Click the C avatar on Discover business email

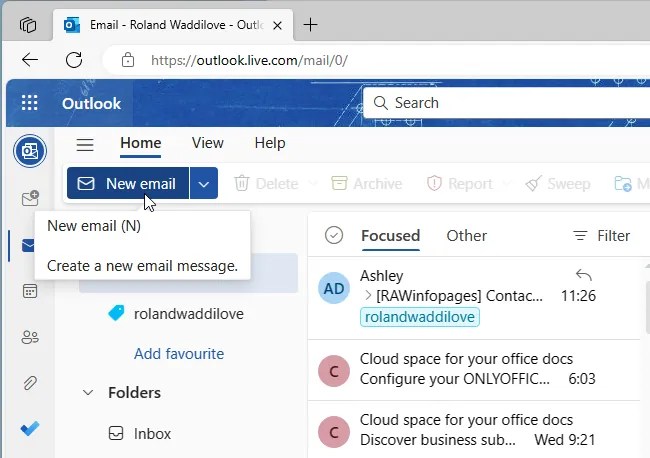pos(334,432)
